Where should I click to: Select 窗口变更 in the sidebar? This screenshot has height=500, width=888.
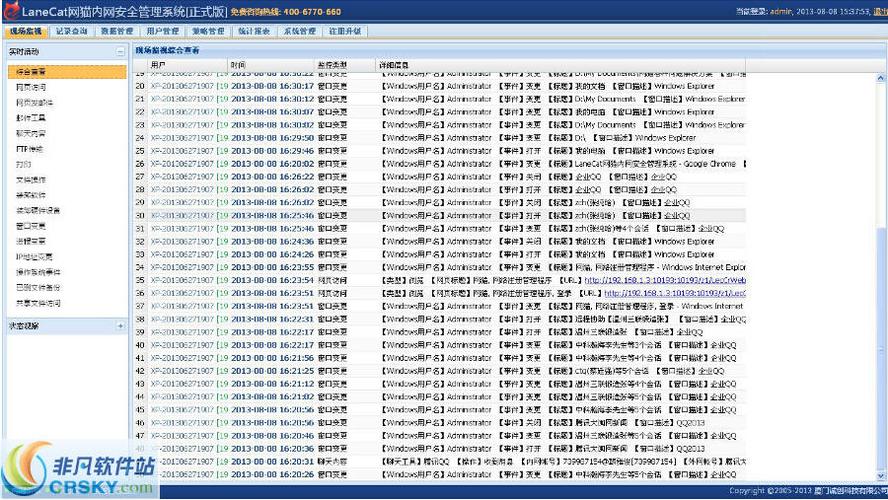(31, 226)
